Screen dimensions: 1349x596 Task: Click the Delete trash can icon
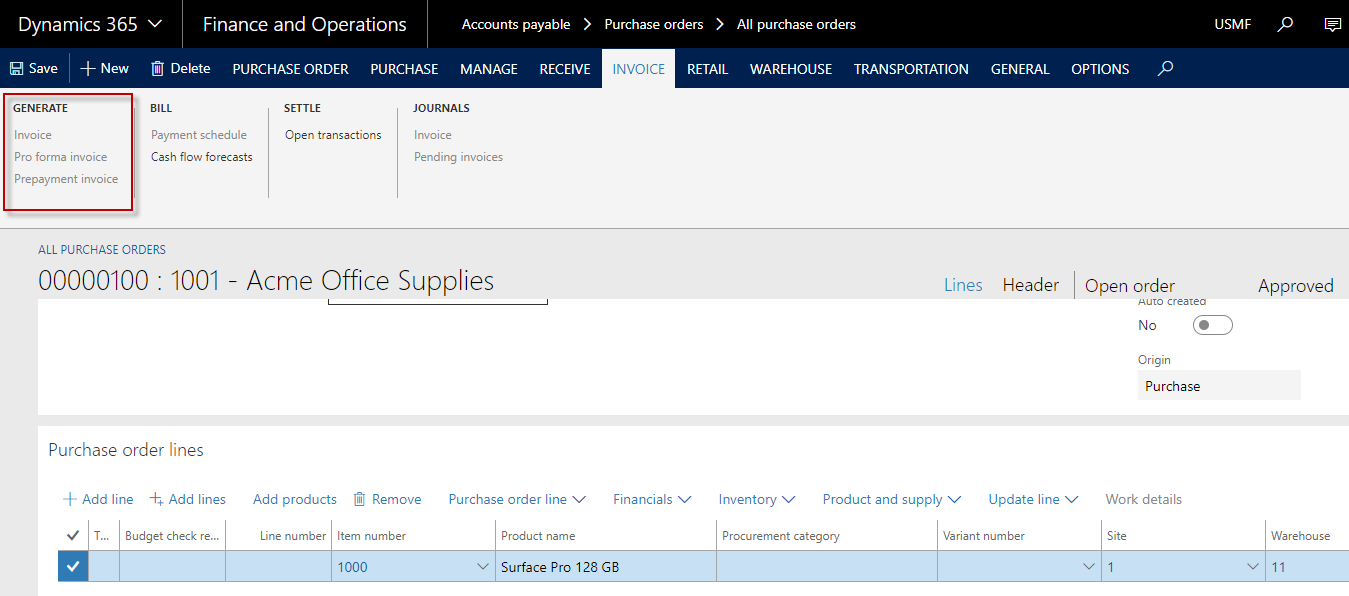click(x=158, y=69)
